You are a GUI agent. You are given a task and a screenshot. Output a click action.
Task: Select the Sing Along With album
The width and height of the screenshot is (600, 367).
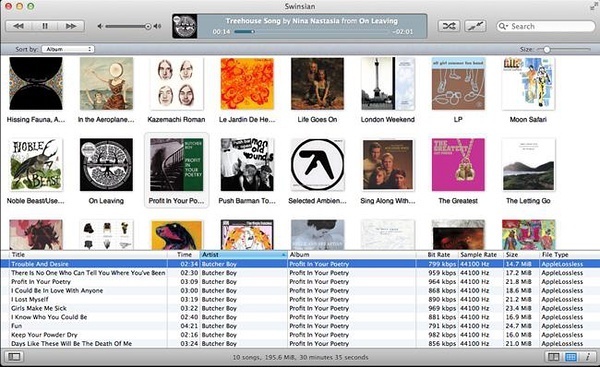[388, 165]
